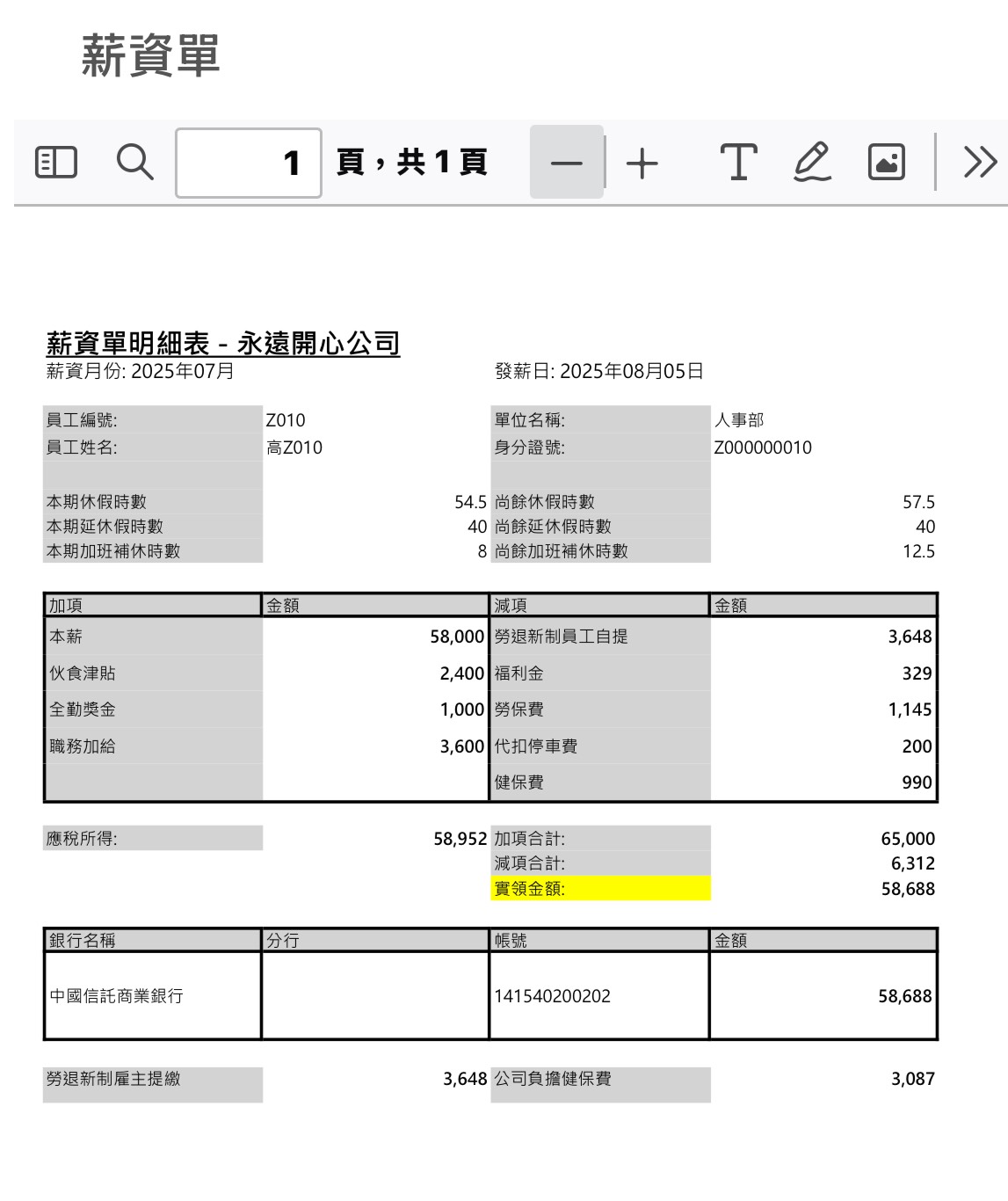Viewport: 1008px width, 1201px height.
Task: Expand more tools with double chevron
Action: pyautogui.click(x=980, y=163)
